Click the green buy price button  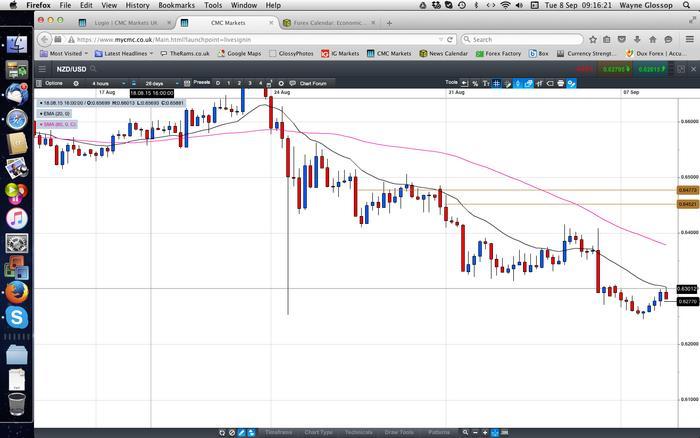click(x=652, y=69)
